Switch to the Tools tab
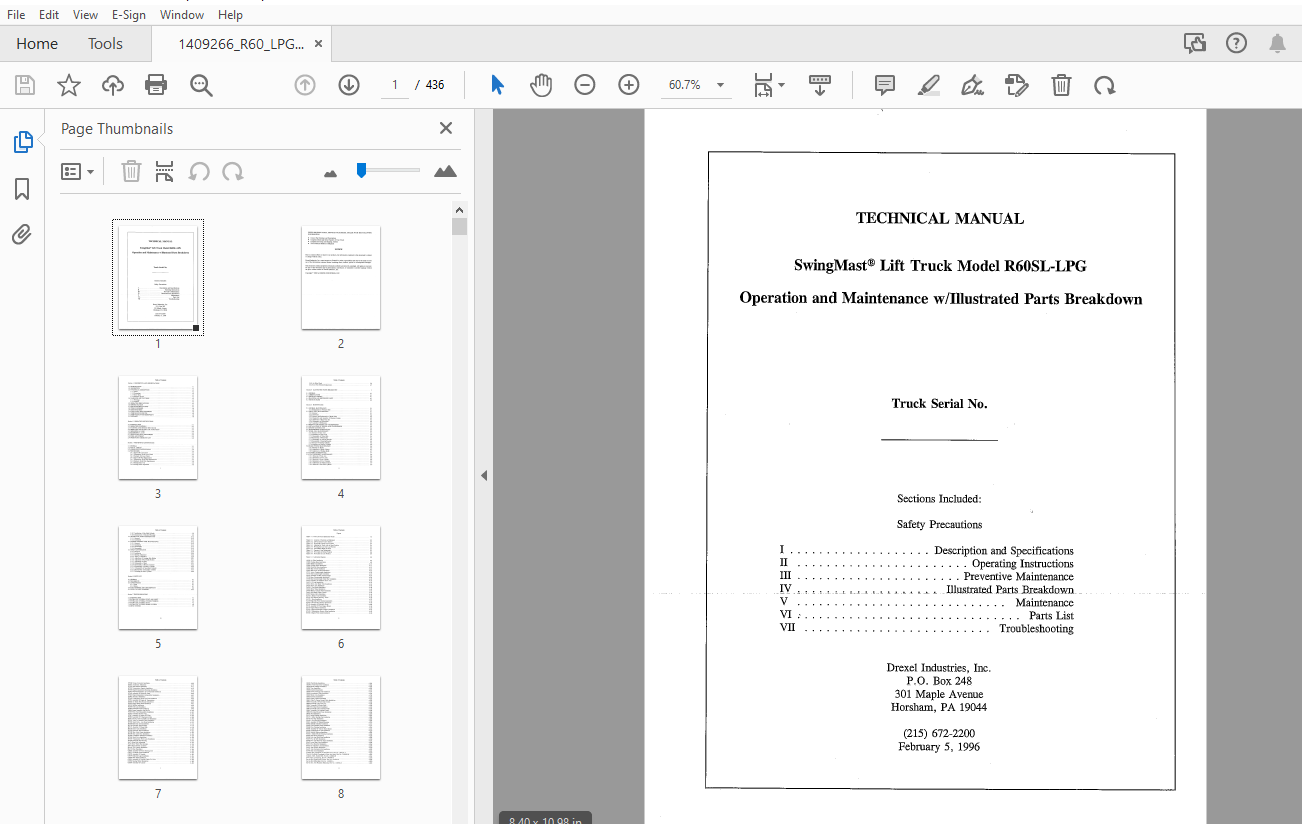Screen dimensions: 1302x824 105,43
